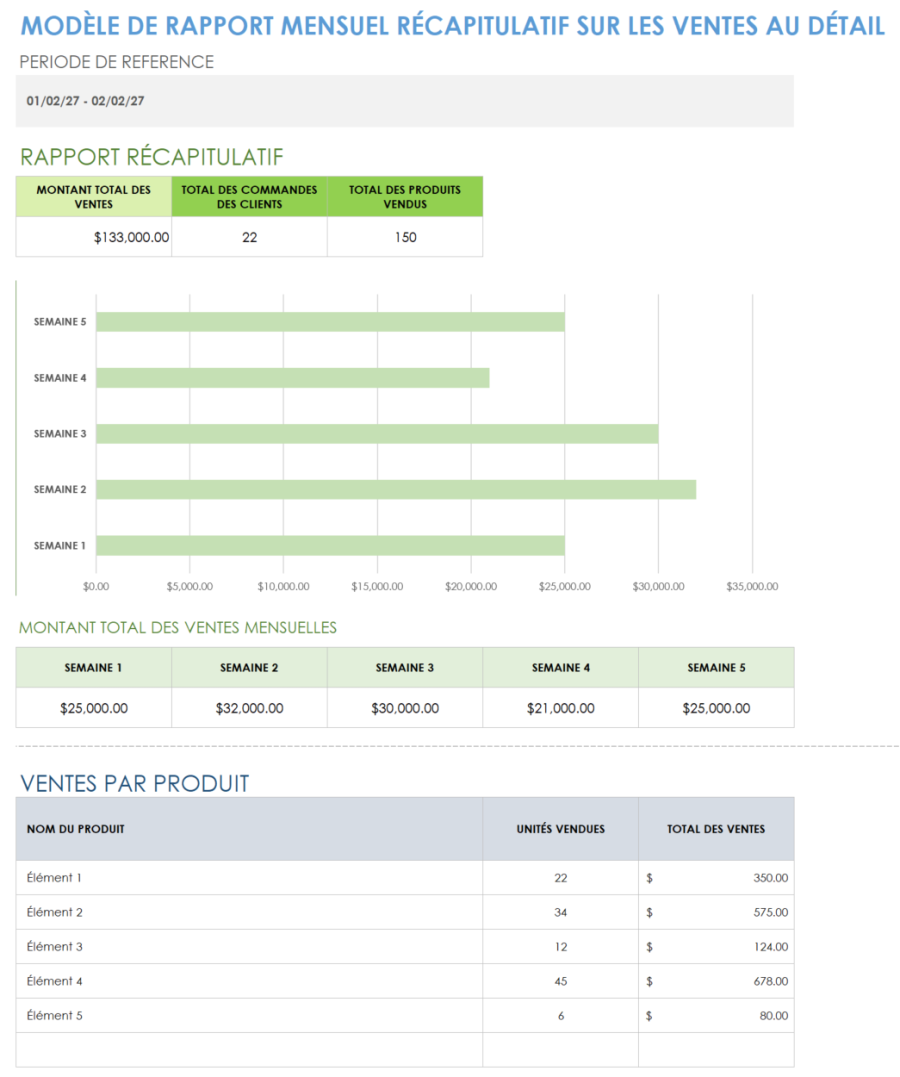This screenshot has width=900, height=1077.
Task: Select the TOTAL DES PRODUITS VENDUS header
Action: tap(404, 196)
